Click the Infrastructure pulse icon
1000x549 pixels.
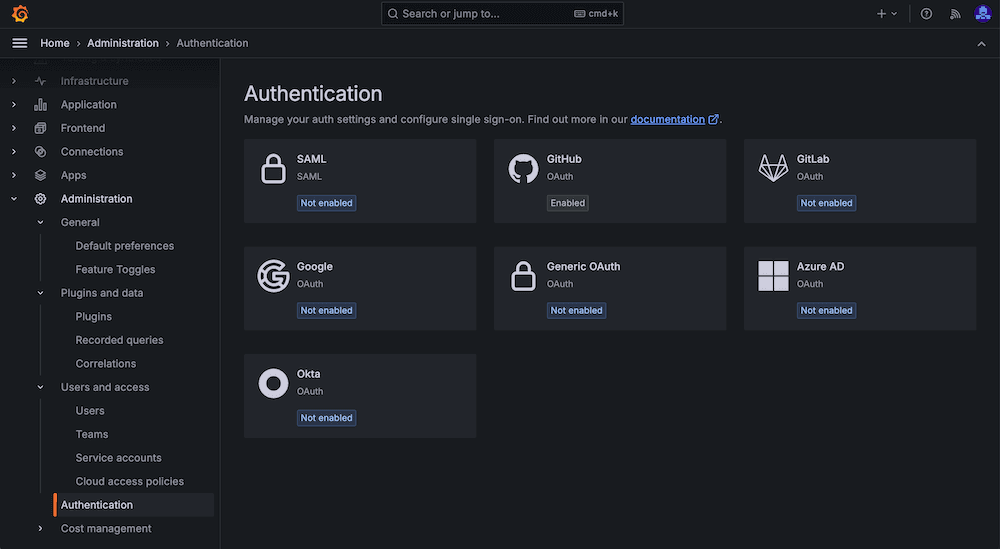[x=40, y=81]
